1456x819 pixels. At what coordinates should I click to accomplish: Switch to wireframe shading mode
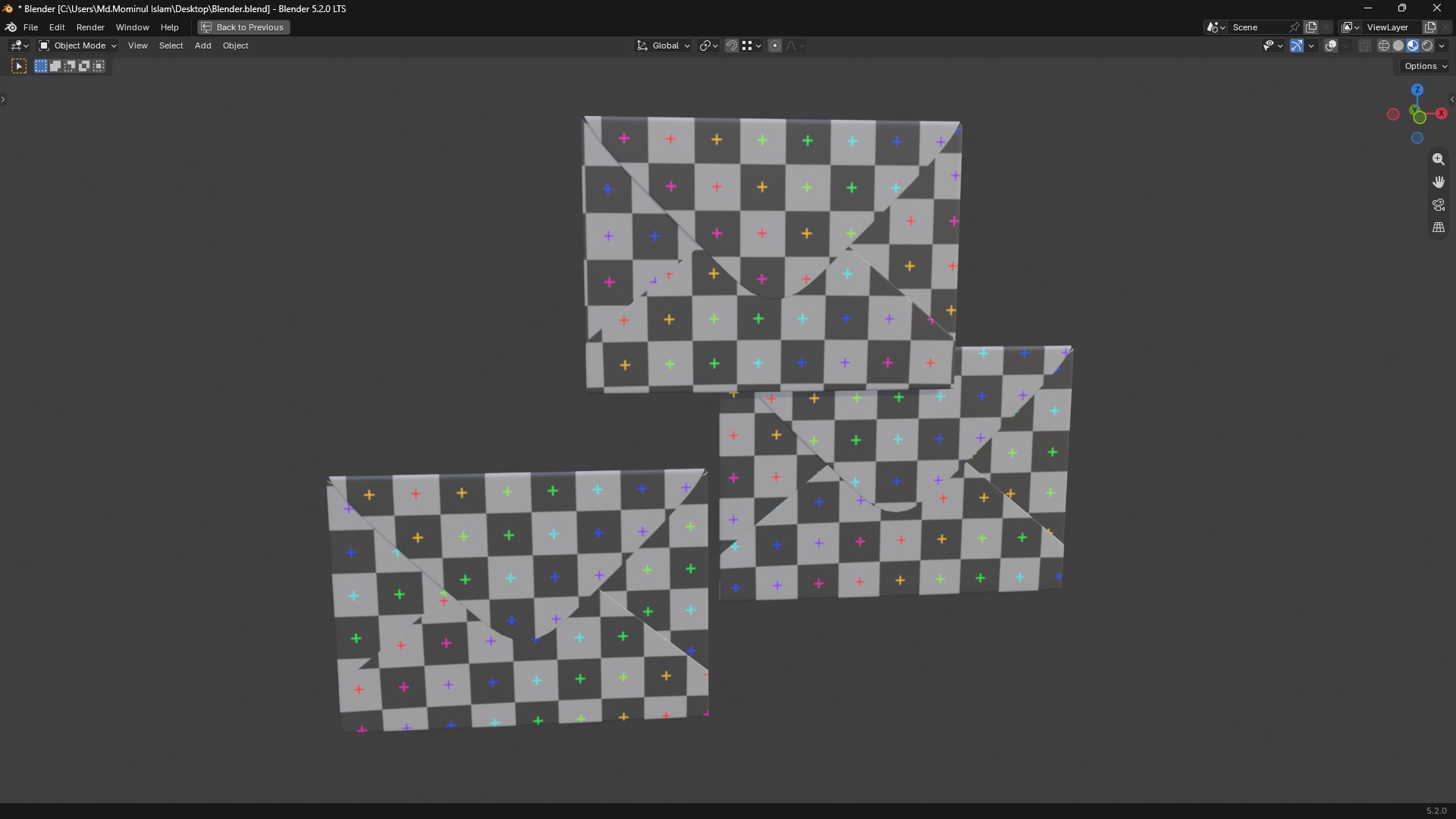click(1384, 46)
